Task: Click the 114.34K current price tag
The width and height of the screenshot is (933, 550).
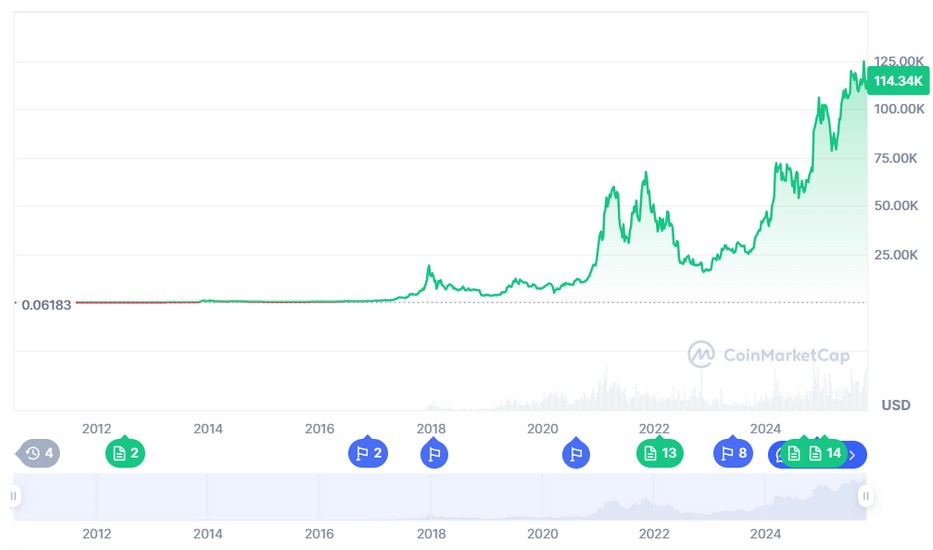Action: coord(897,81)
